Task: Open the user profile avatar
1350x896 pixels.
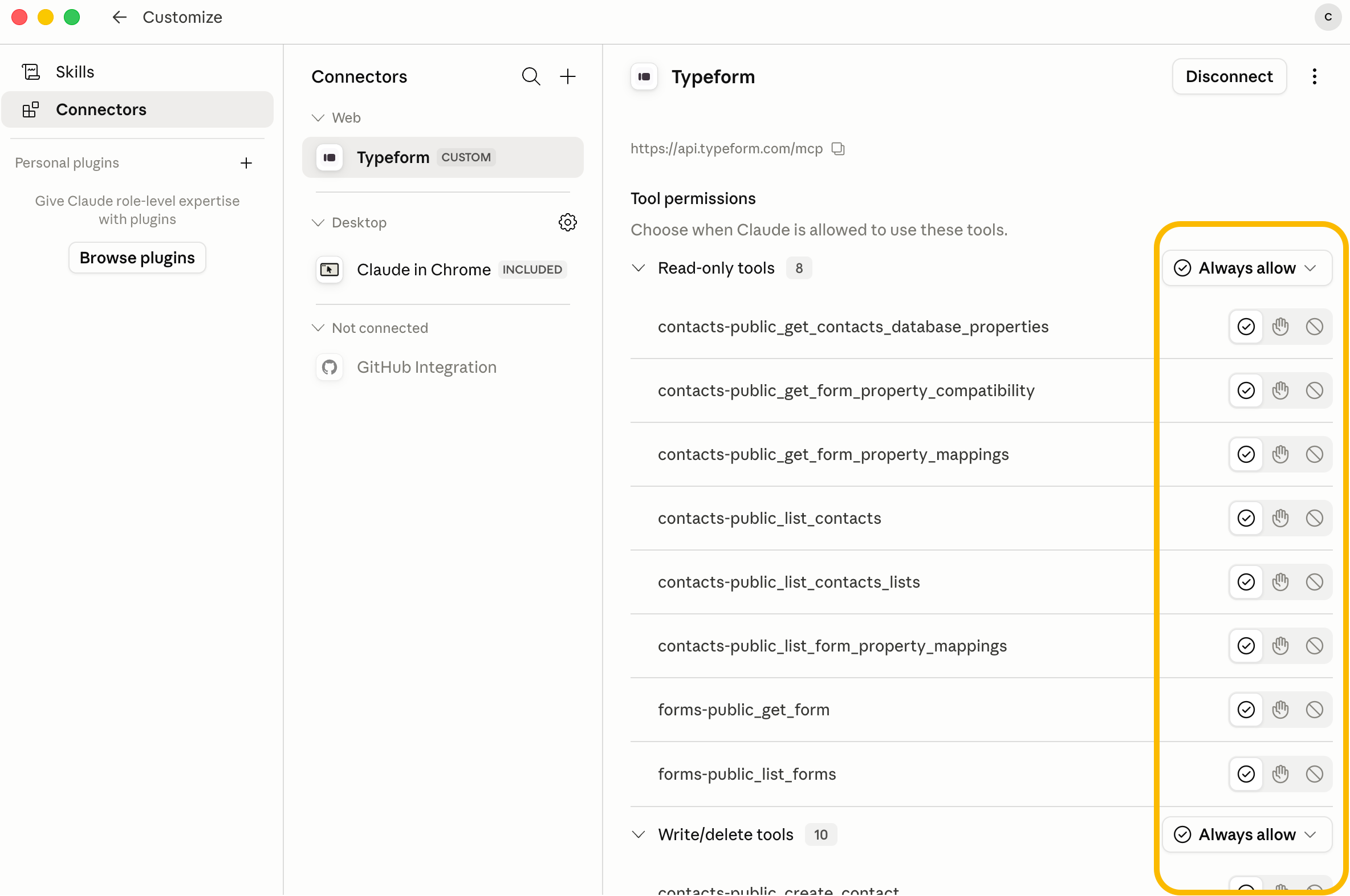Action: (1328, 17)
